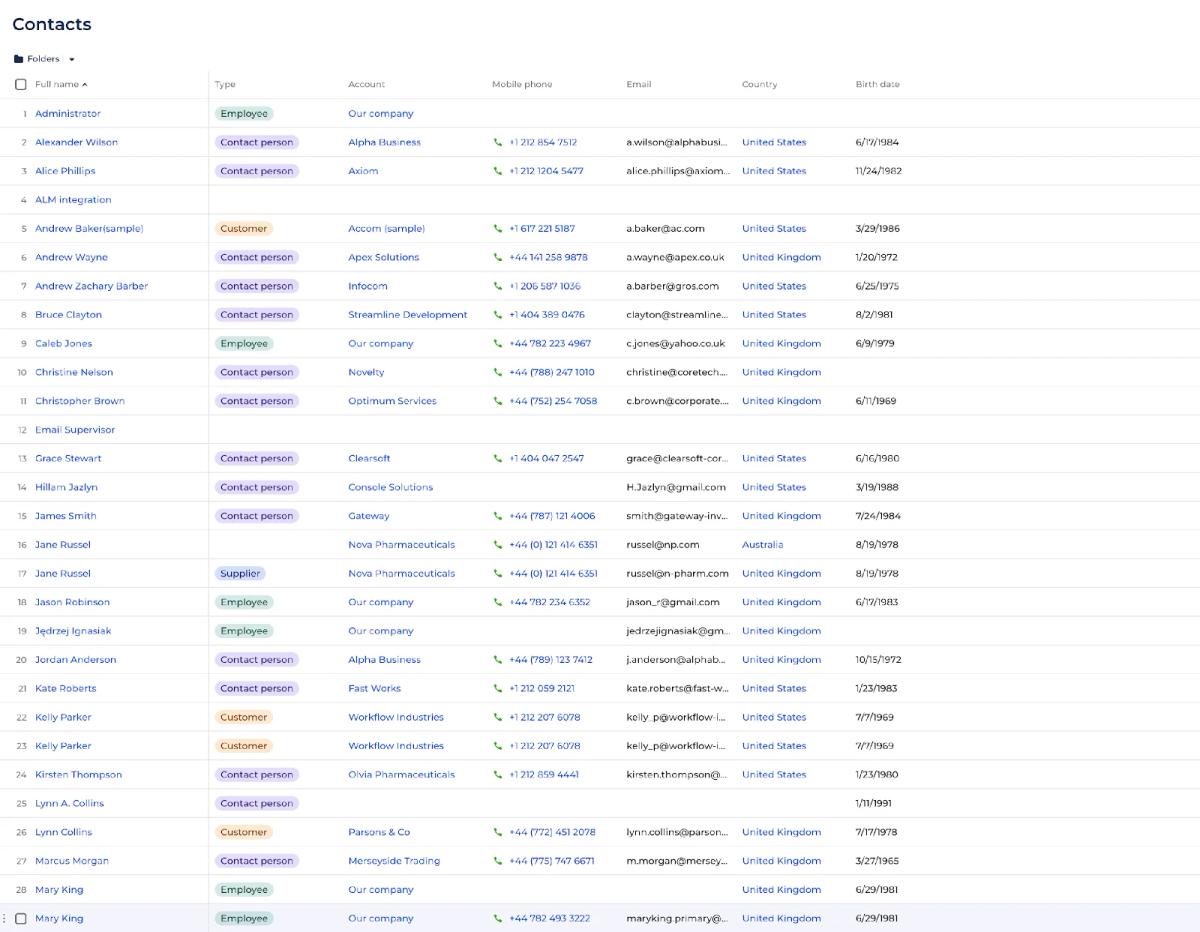Click the phone icon in Bruce Clayton's row
Image resolution: width=1200 pixels, height=932 pixels.
coord(498,315)
